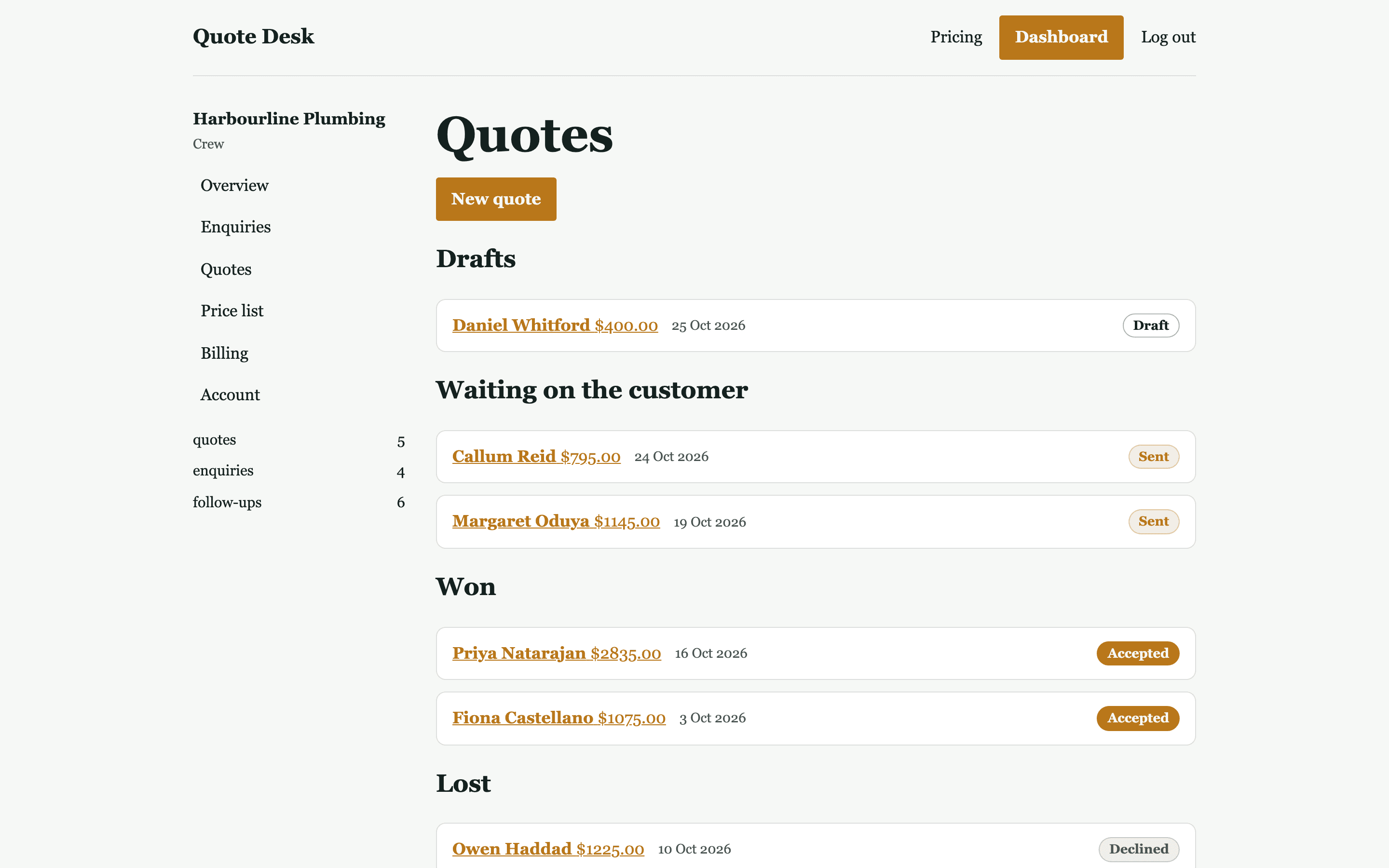Open the Quotes sidebar item
Image resolution: width=1389 pixels, height=868 pixels.
point(226,269)
